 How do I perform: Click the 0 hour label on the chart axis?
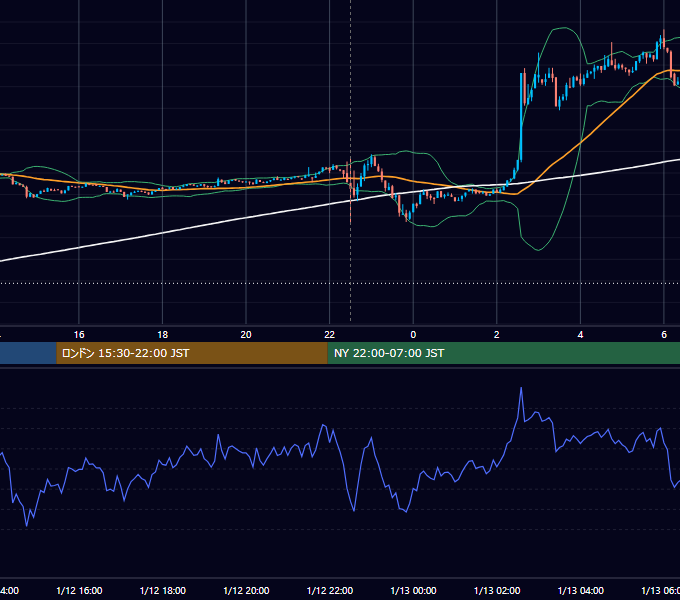click(413, 335)
